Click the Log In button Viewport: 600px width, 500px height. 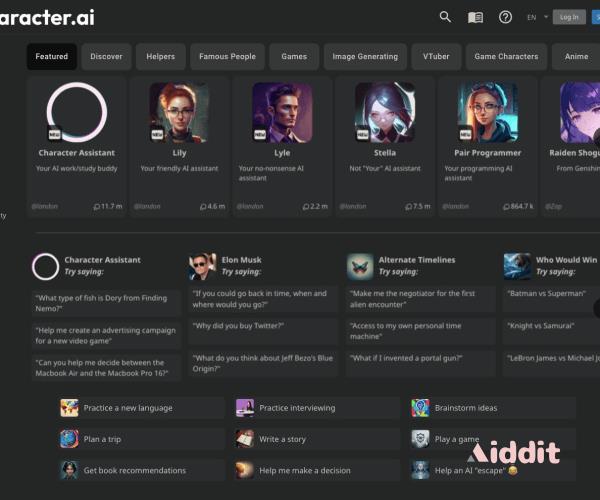pyautogui.click(x=569, y=17)
